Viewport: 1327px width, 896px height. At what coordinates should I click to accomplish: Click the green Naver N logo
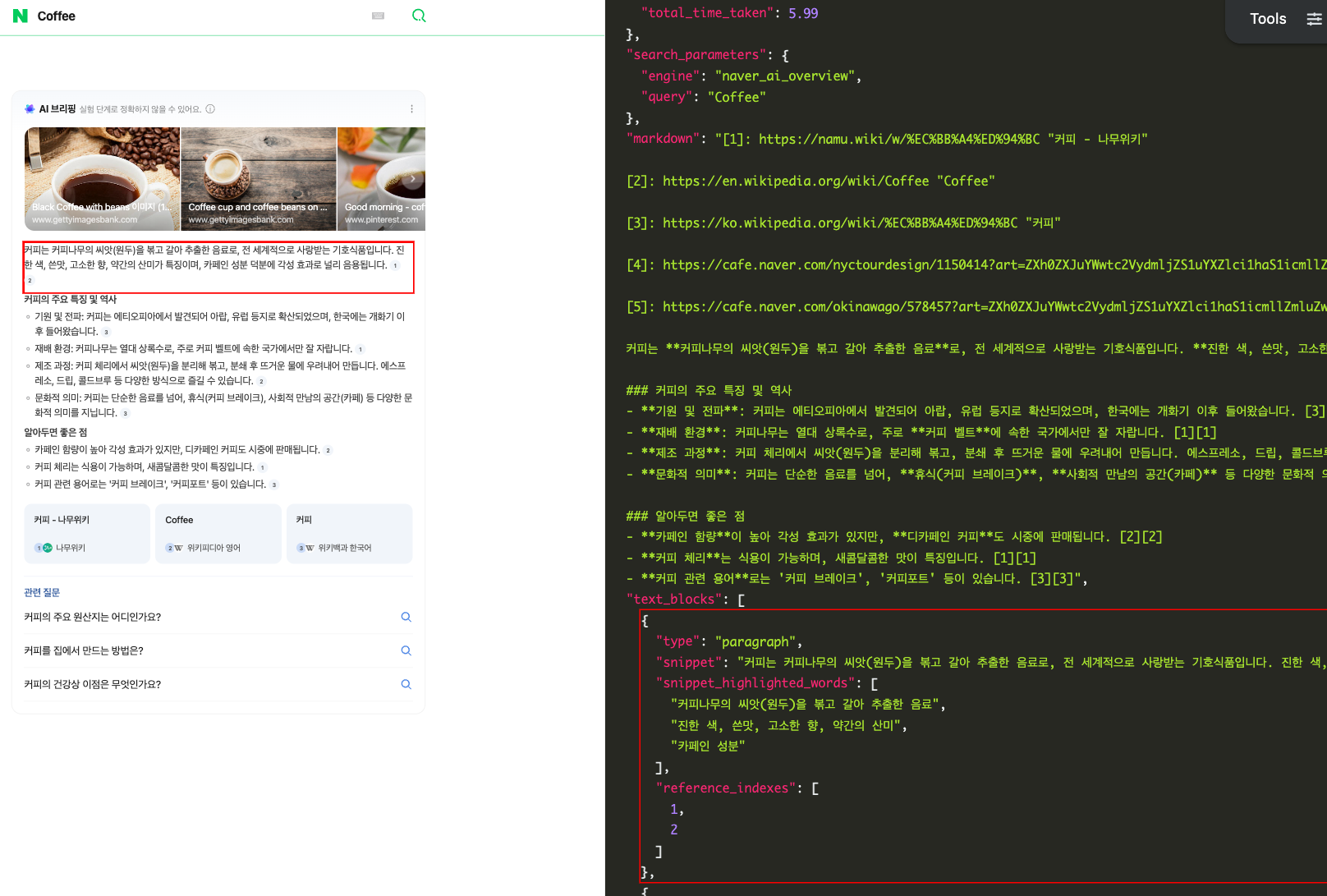tap(21, 16)
